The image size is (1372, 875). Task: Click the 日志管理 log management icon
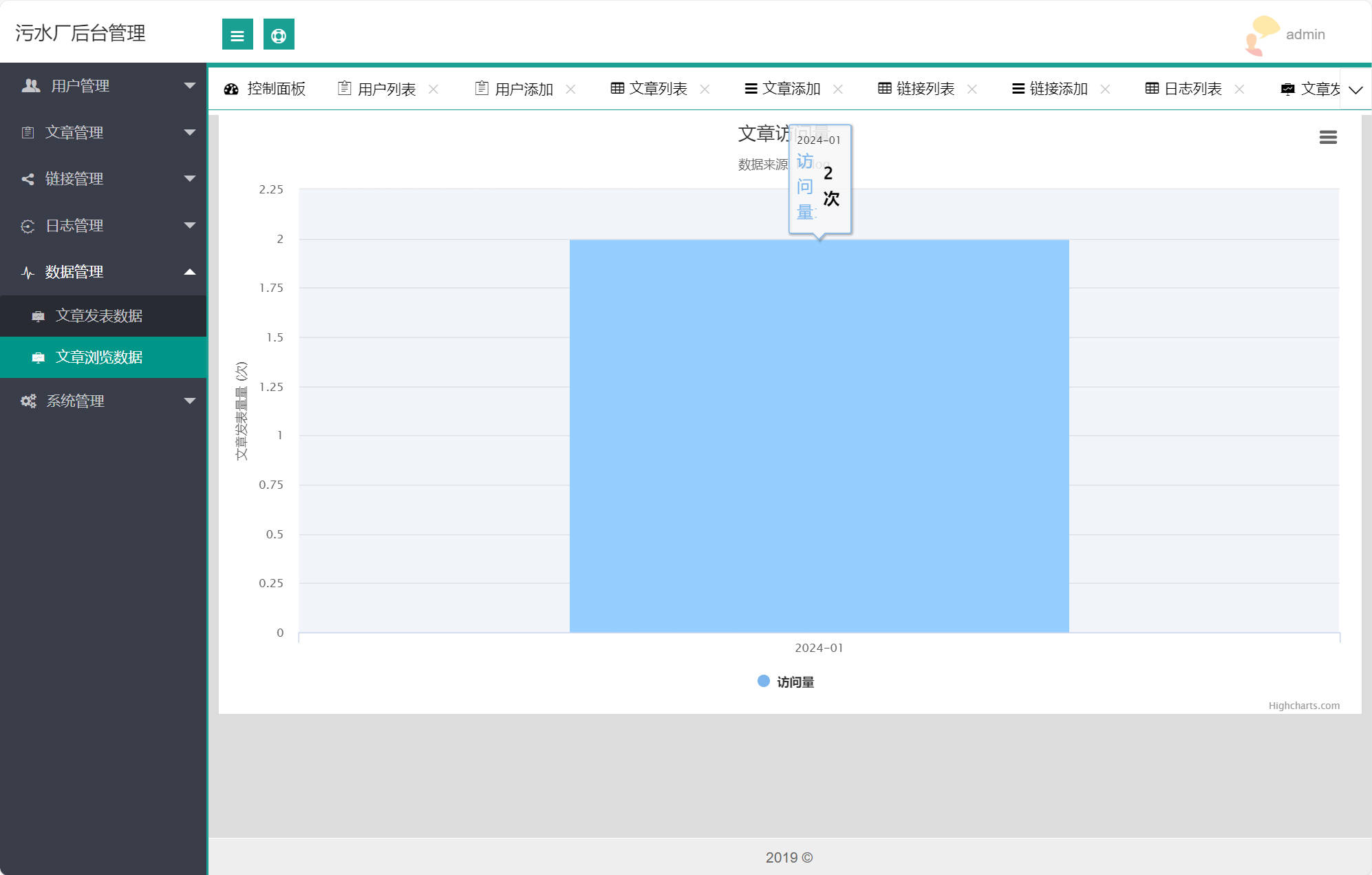(x=28, y=225)
